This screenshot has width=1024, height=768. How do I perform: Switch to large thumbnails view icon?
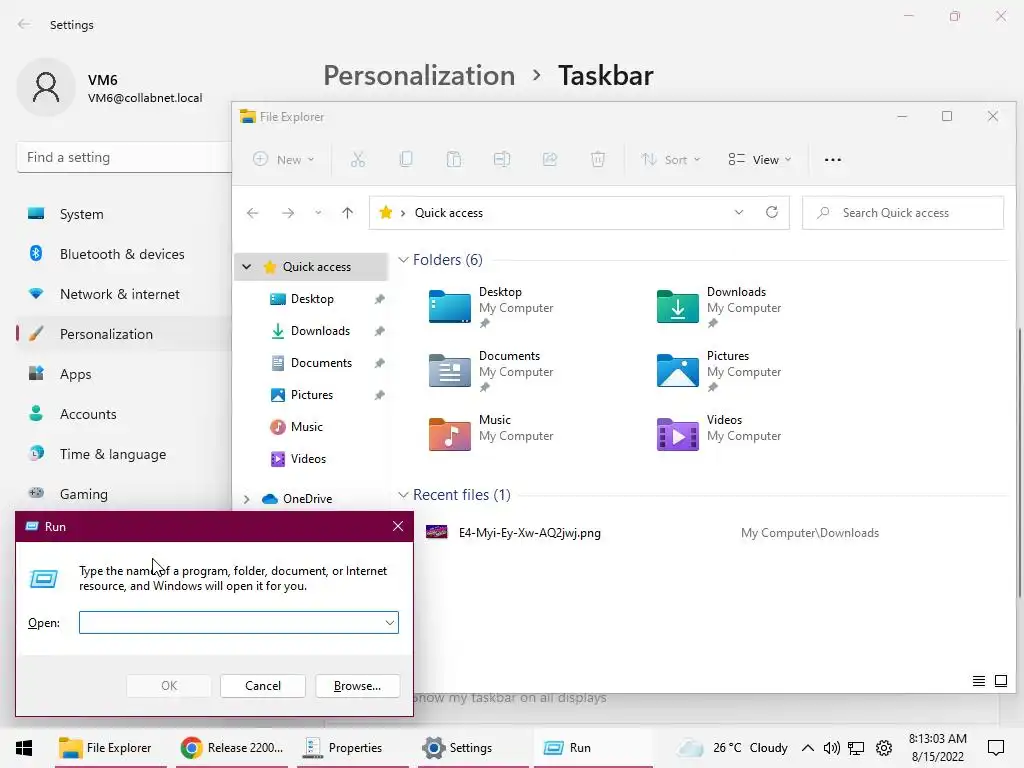(1000, 681)
